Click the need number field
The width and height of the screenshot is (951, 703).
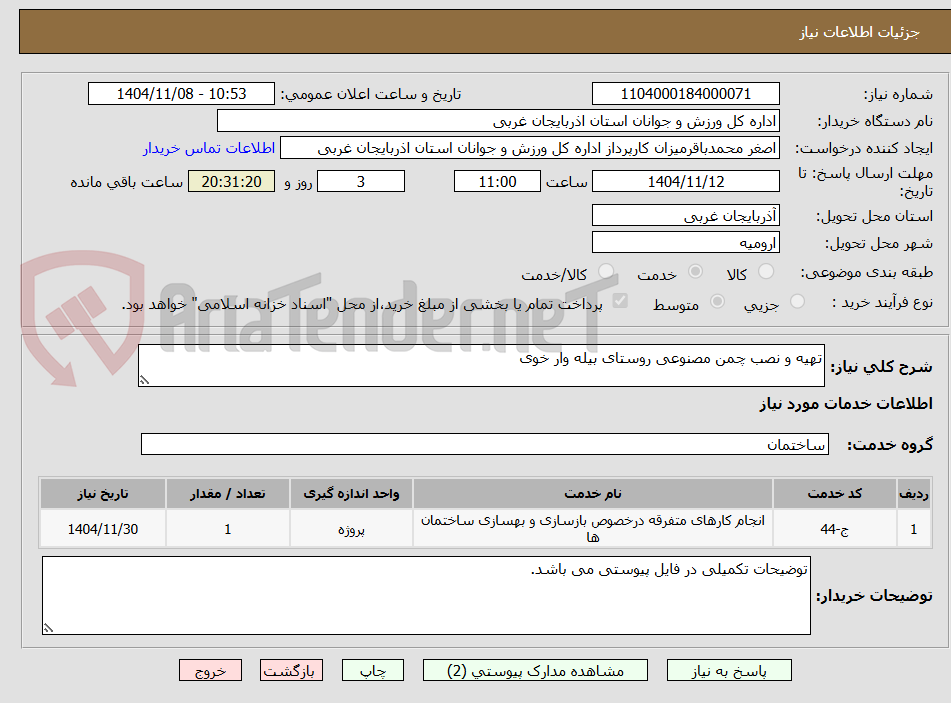coord(685,94)
